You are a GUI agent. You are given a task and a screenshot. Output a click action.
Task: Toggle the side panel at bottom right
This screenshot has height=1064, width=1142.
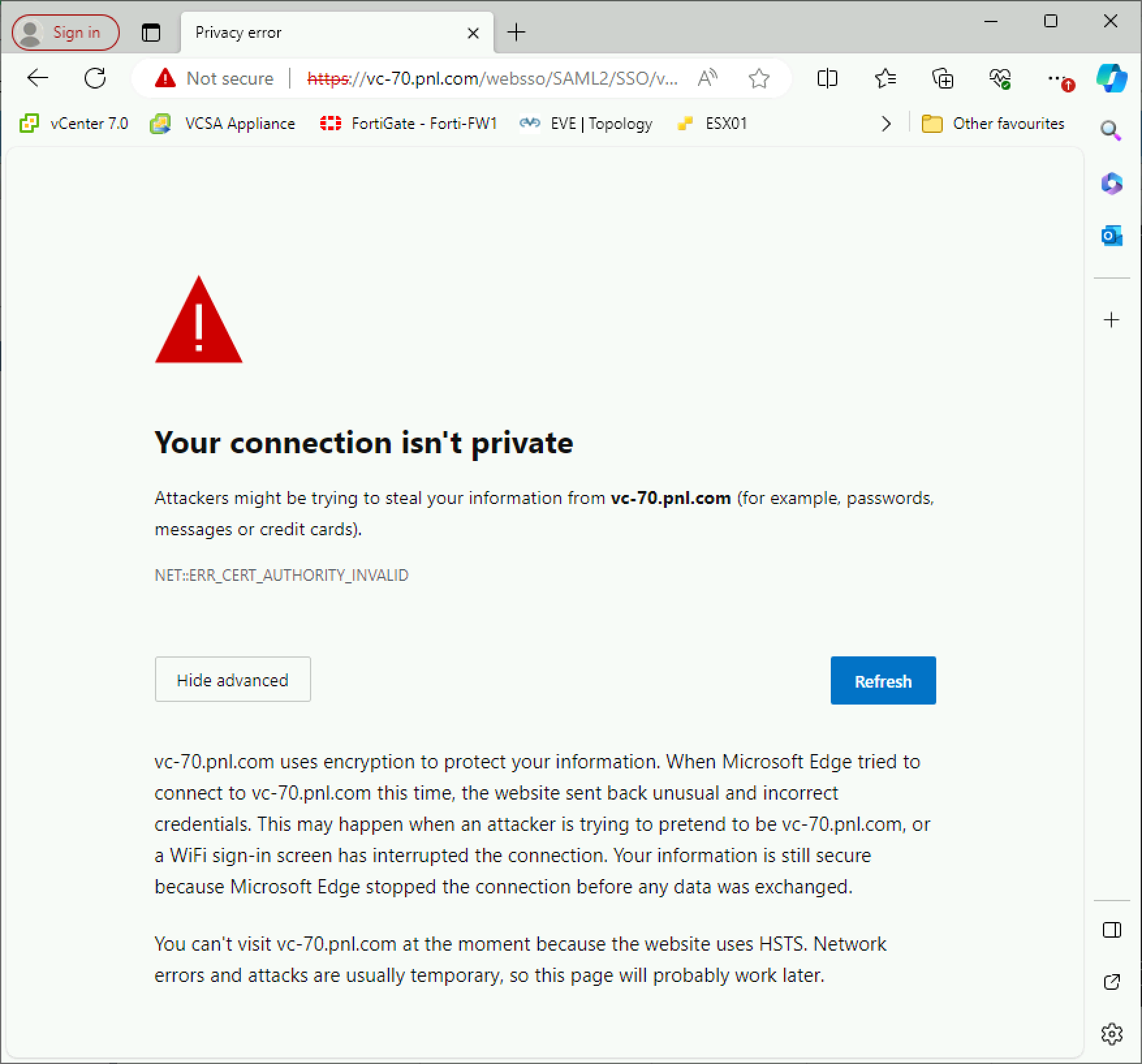click(x=1113, y=930)
